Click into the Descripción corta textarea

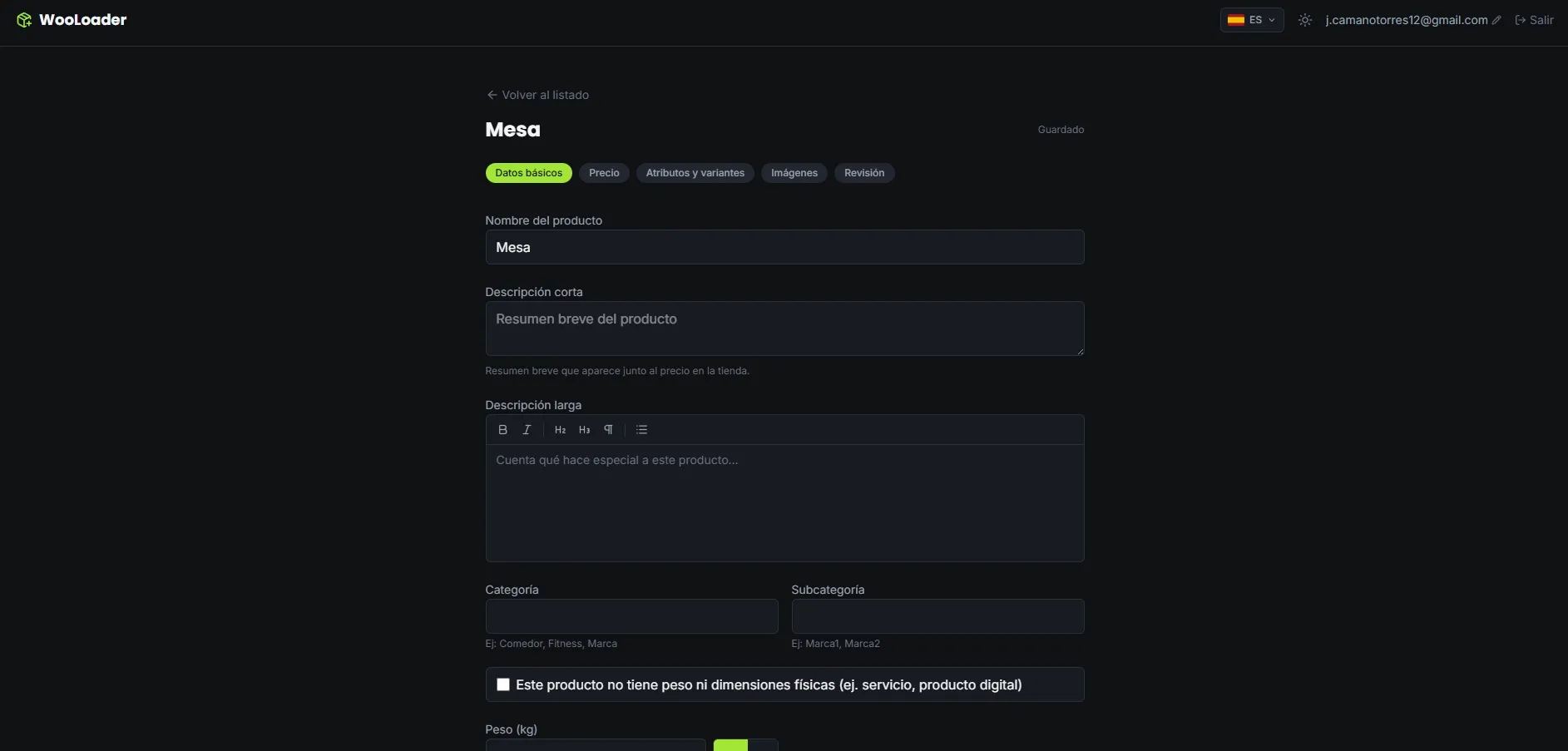784,329
